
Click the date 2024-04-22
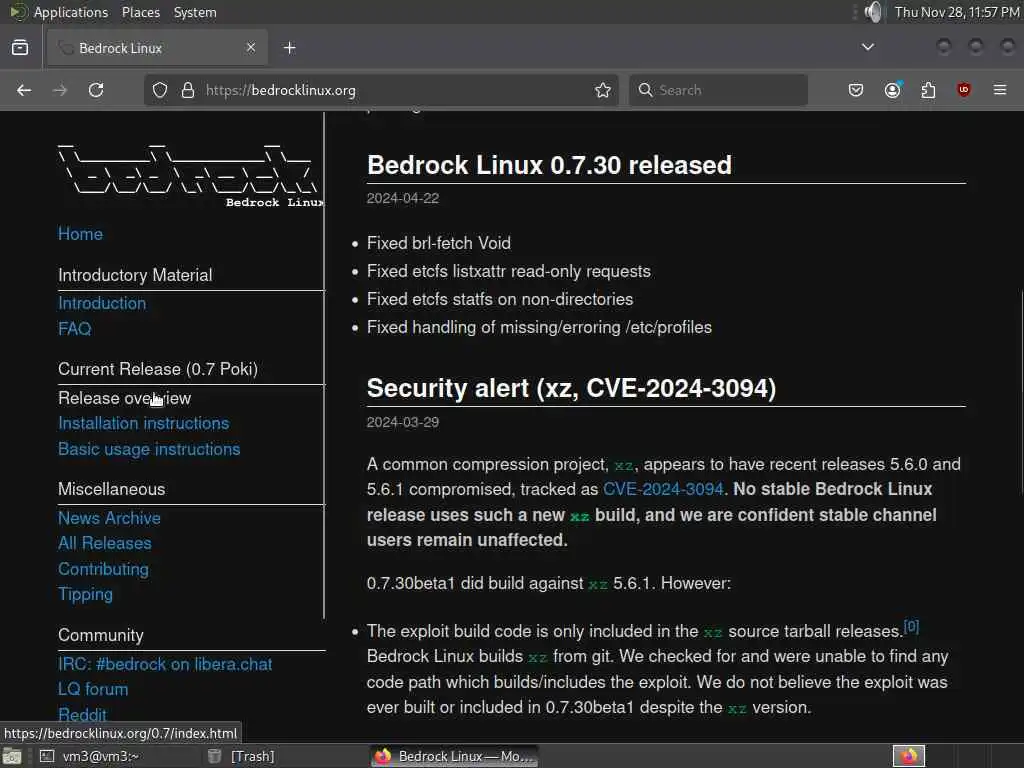point(402,199)
